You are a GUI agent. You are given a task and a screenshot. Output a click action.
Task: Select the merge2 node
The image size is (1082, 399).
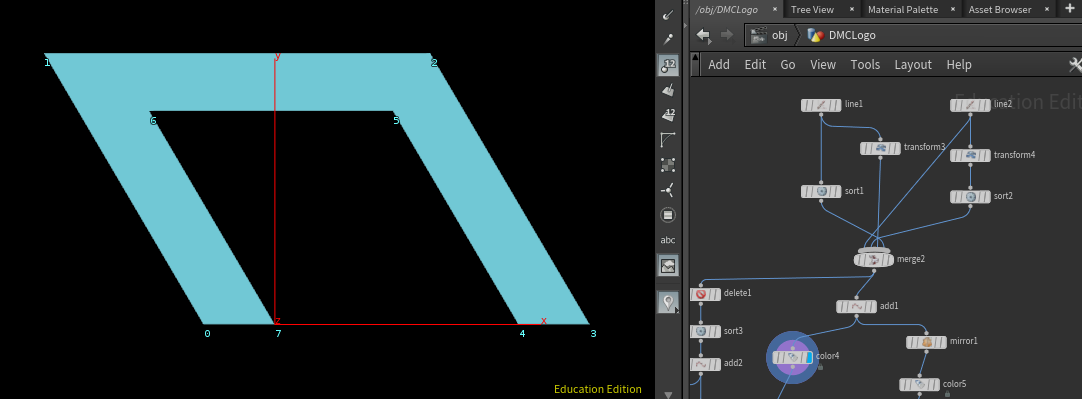pyautogui.click(x=874, y=259)
